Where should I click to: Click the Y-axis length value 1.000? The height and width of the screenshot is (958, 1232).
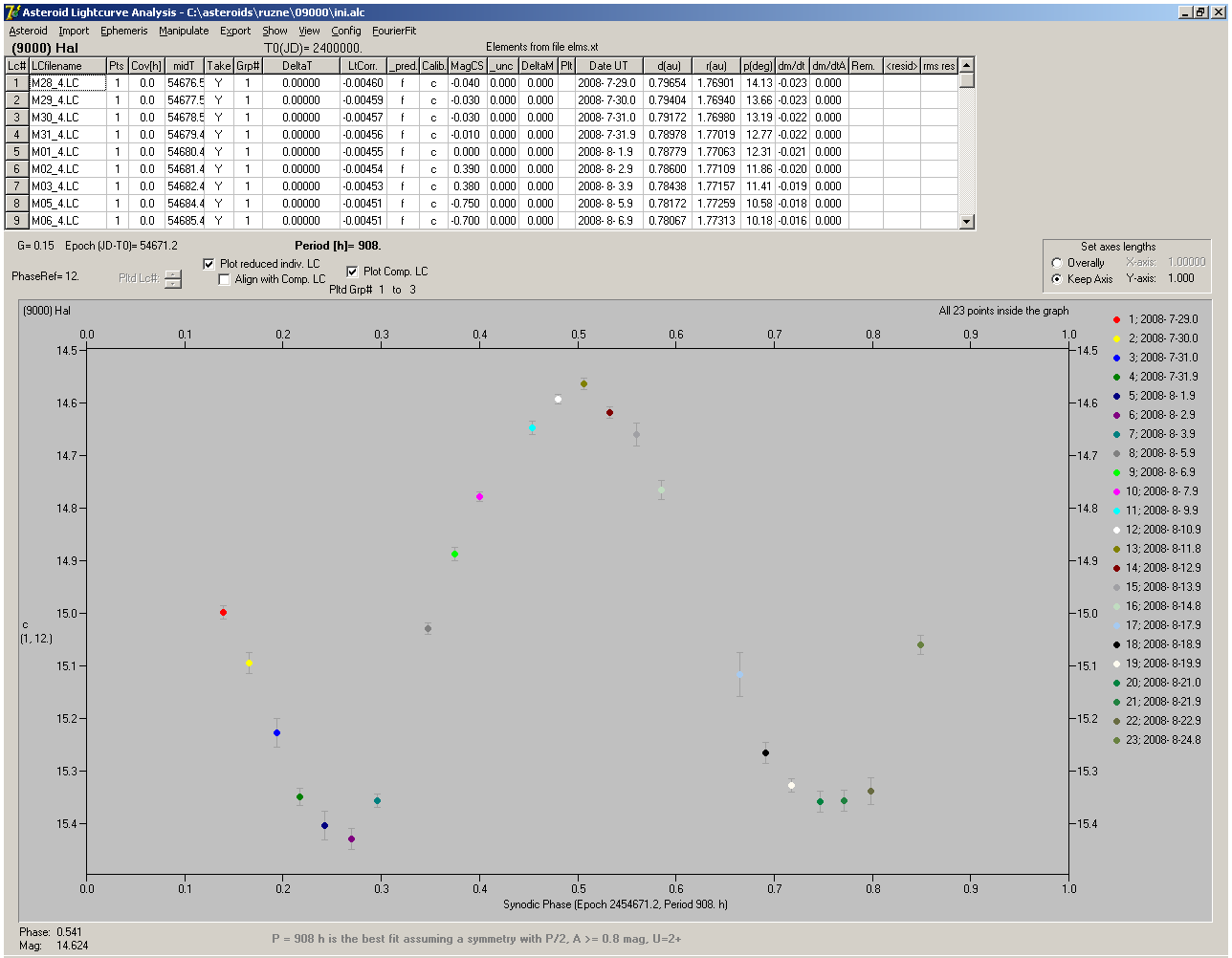[1181, 278]
